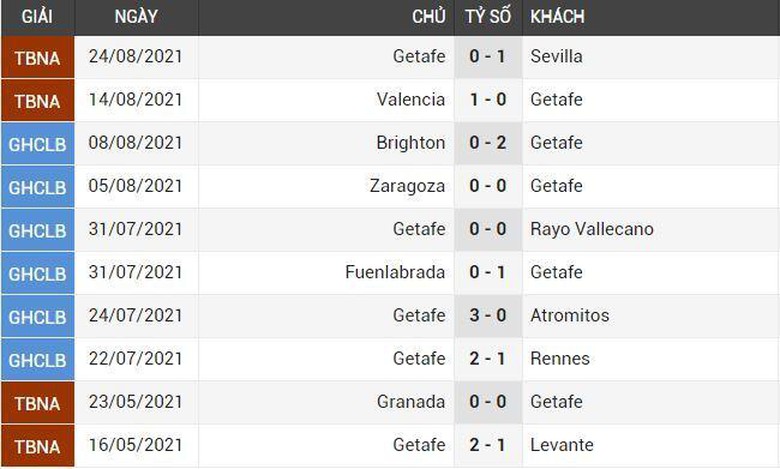This screenshot has width=780, height=469.
Task: Select the 0 - 1 score against Sevilla
Action: (488, 57)
